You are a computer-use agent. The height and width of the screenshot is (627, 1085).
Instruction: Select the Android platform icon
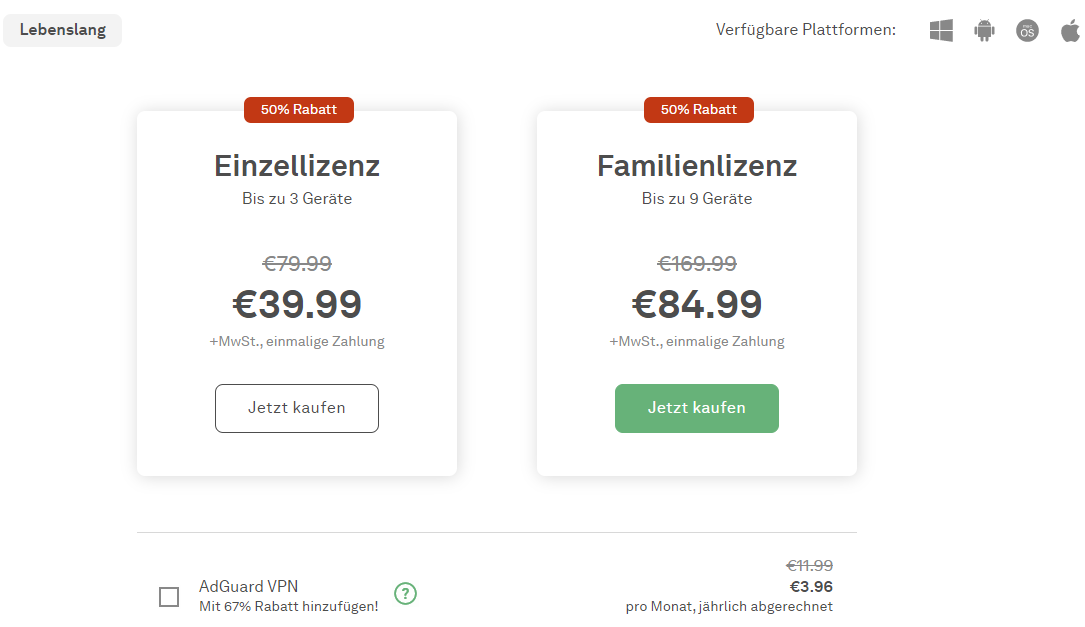click(x=985, y=31)
